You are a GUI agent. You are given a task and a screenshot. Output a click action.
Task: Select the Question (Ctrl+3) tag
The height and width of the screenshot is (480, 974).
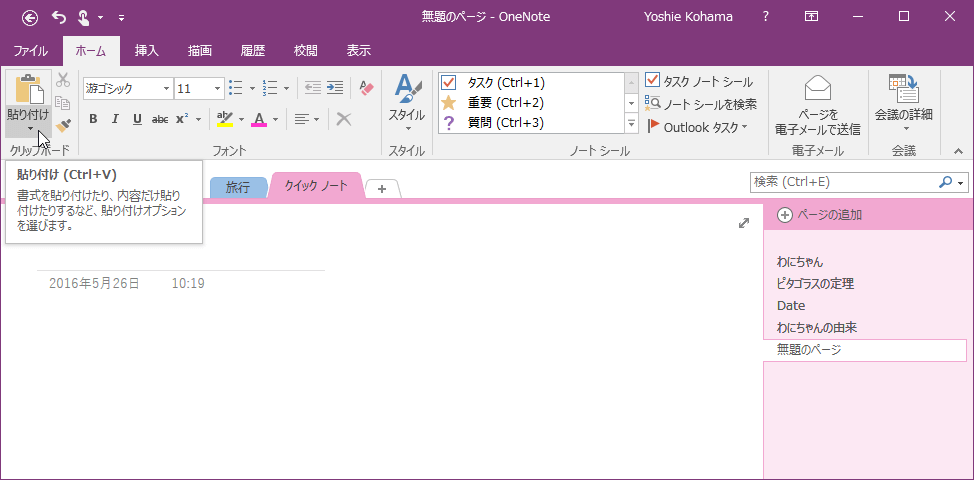[531, 123]
